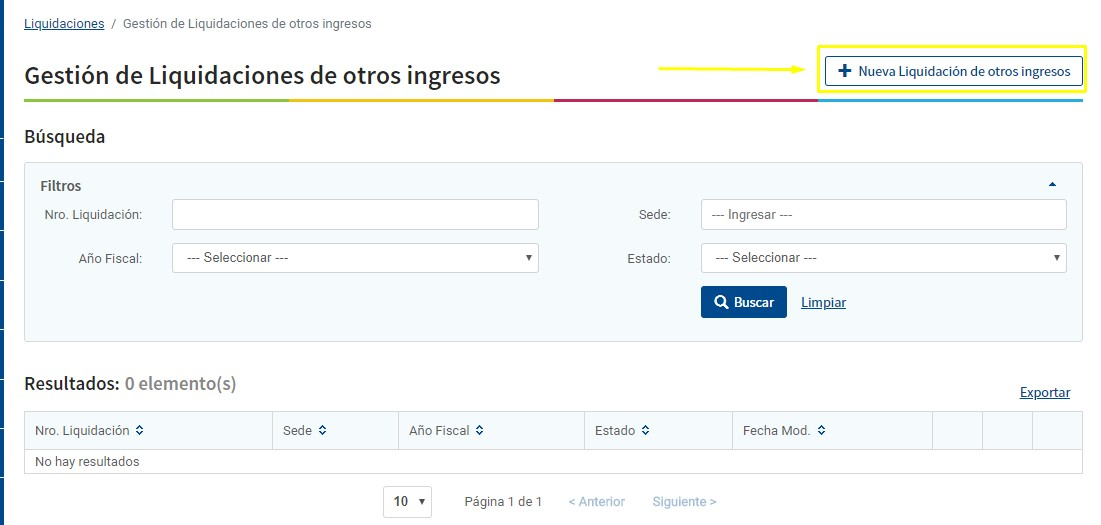Click the Exportar link

click(x=1045, y=393)
